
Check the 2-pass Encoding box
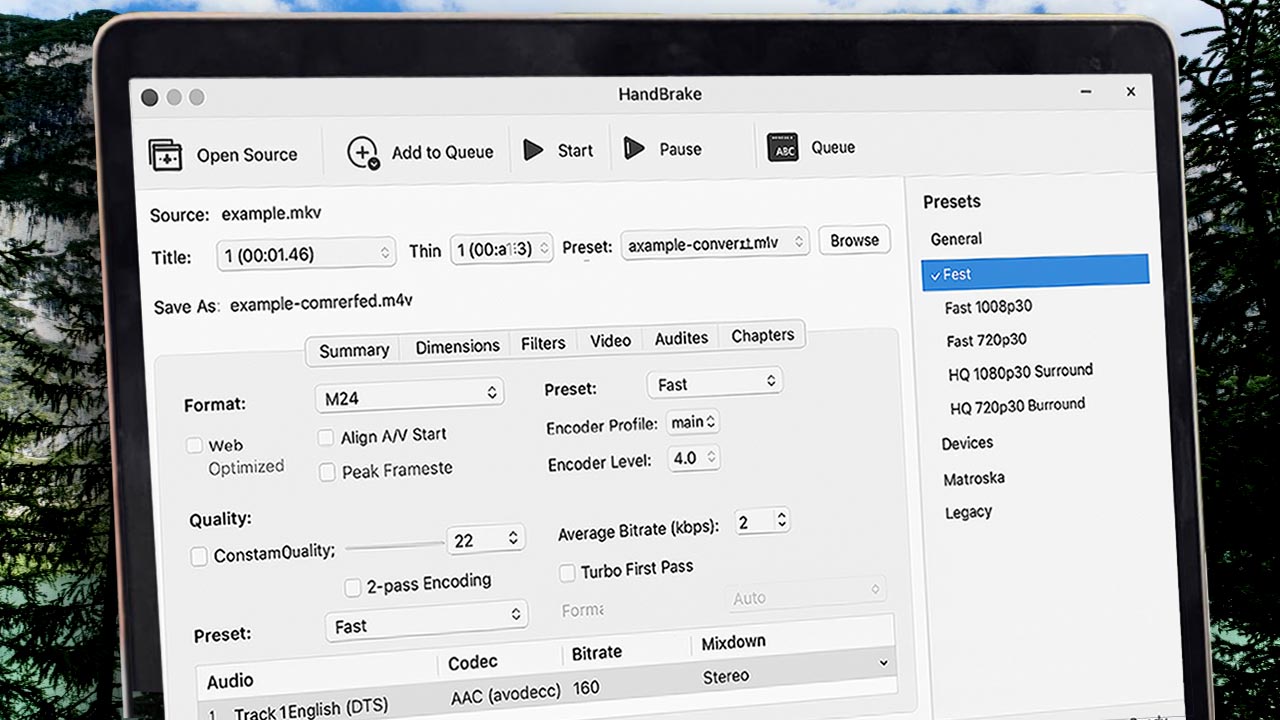click(353, 587)
